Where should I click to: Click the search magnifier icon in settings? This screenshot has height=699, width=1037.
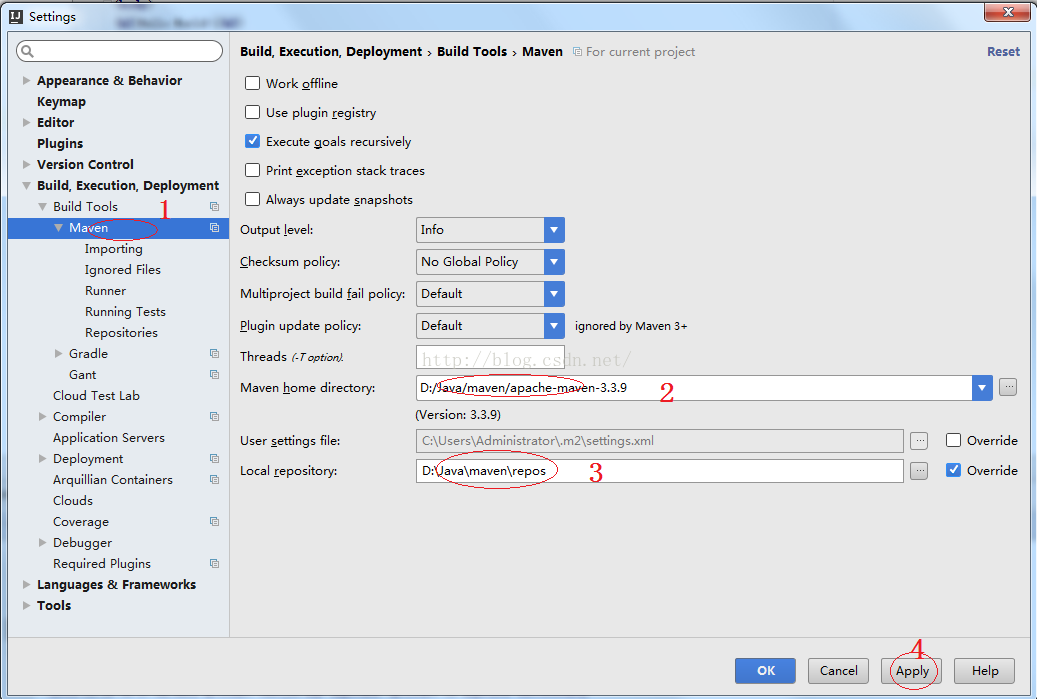pos(28,51)
